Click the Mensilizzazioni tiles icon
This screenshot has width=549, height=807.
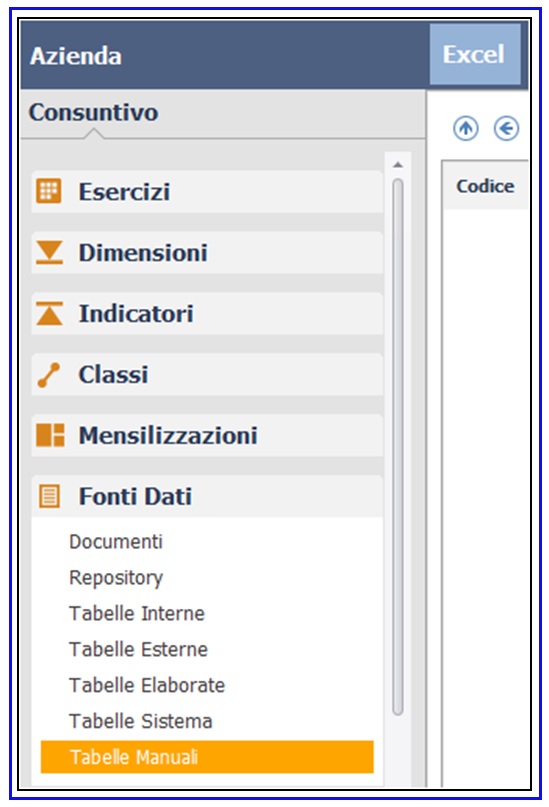[50, 435]
